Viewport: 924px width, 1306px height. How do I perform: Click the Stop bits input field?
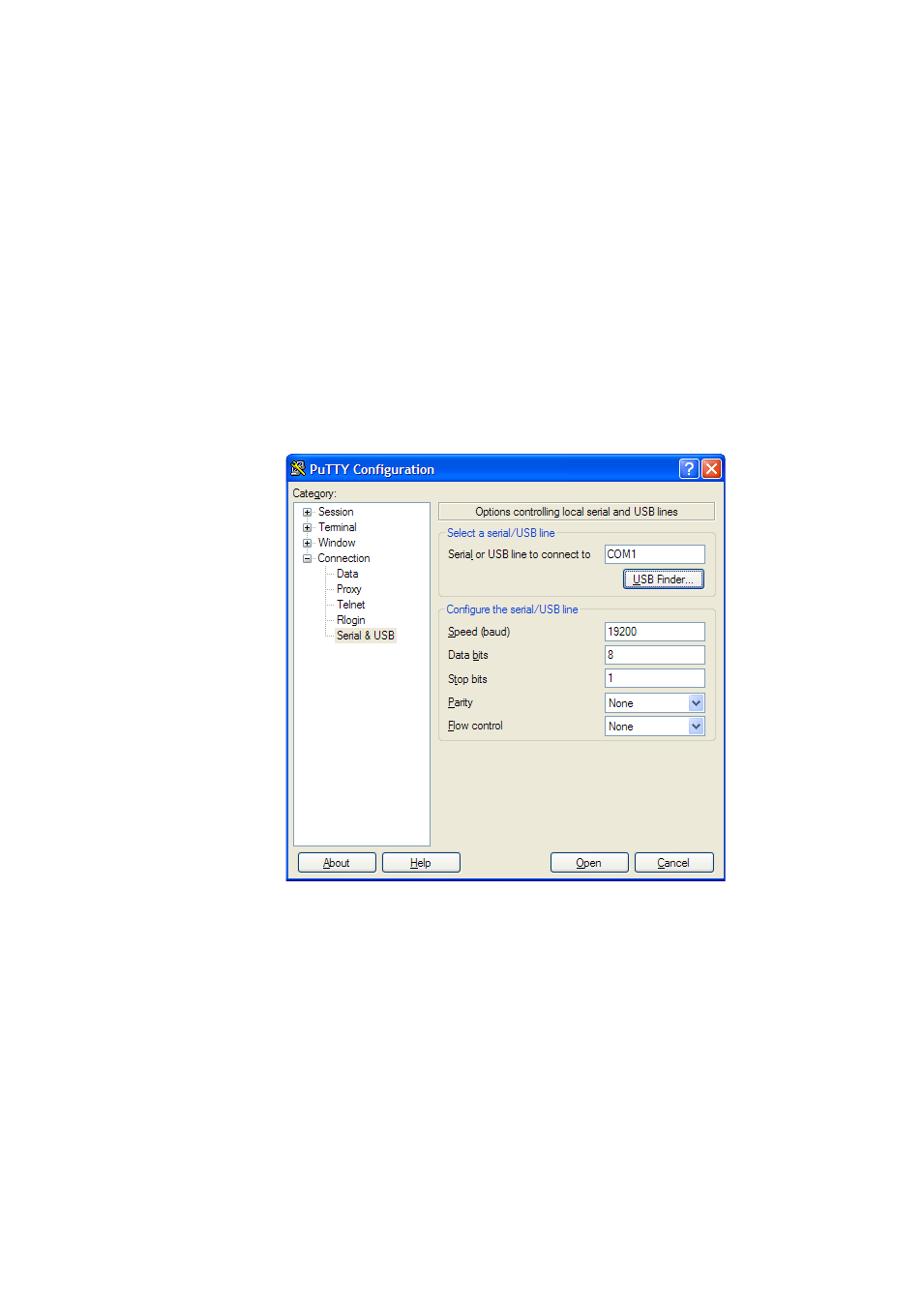[x=655, y=678]
